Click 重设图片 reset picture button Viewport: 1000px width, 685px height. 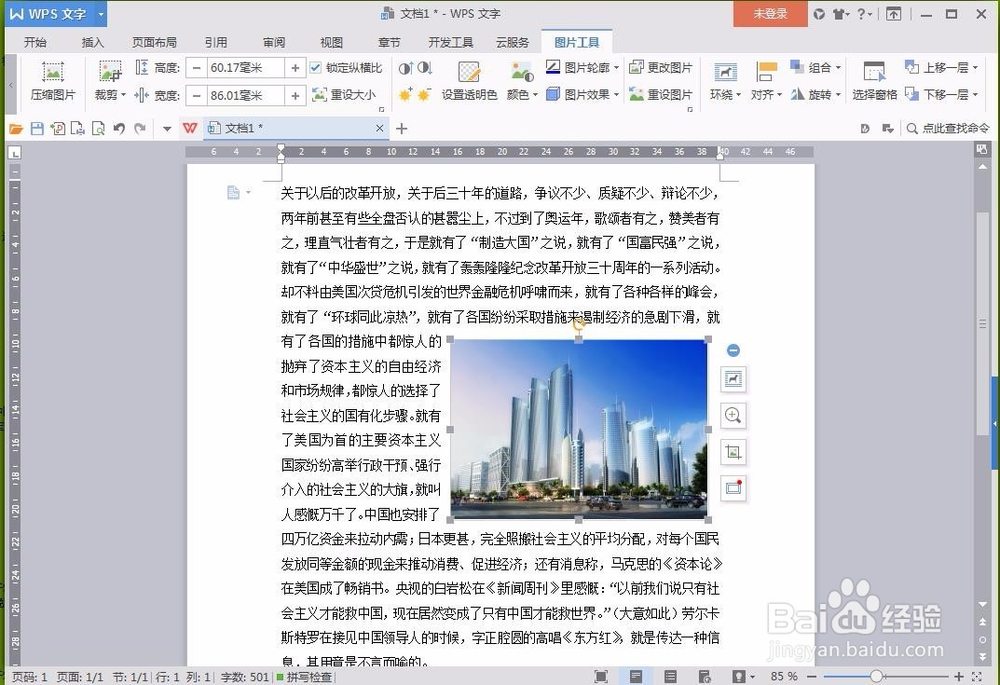pyautogui.click(x=661, y=94)
